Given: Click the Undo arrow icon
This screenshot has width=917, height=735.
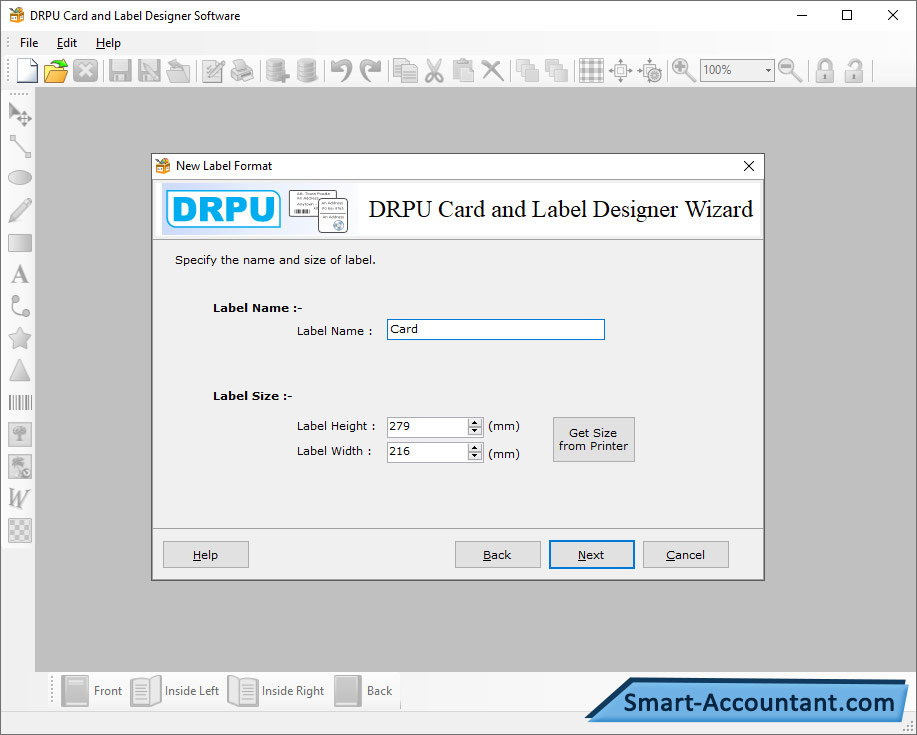Looking at the screenshot, I should click(341, 71).
